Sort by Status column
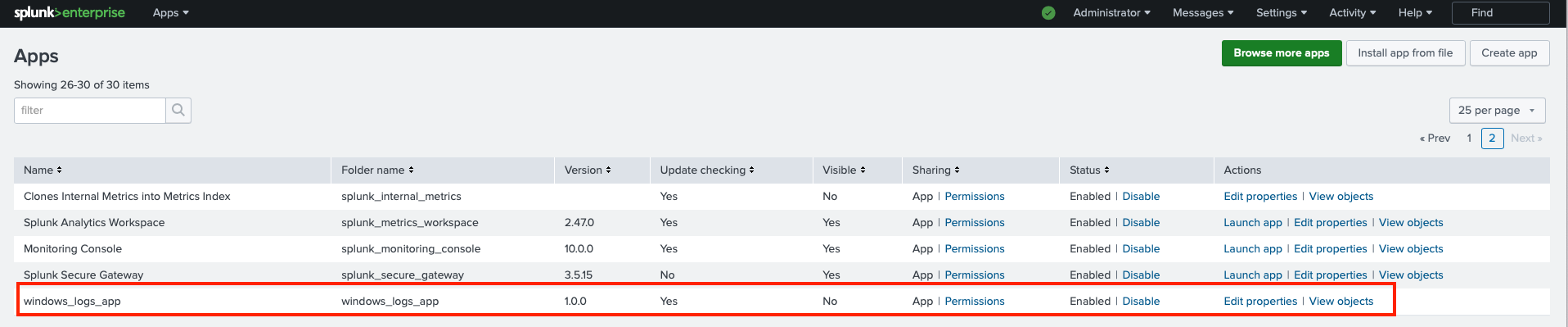The image size is (1568, 327). tap(1089, 170)
